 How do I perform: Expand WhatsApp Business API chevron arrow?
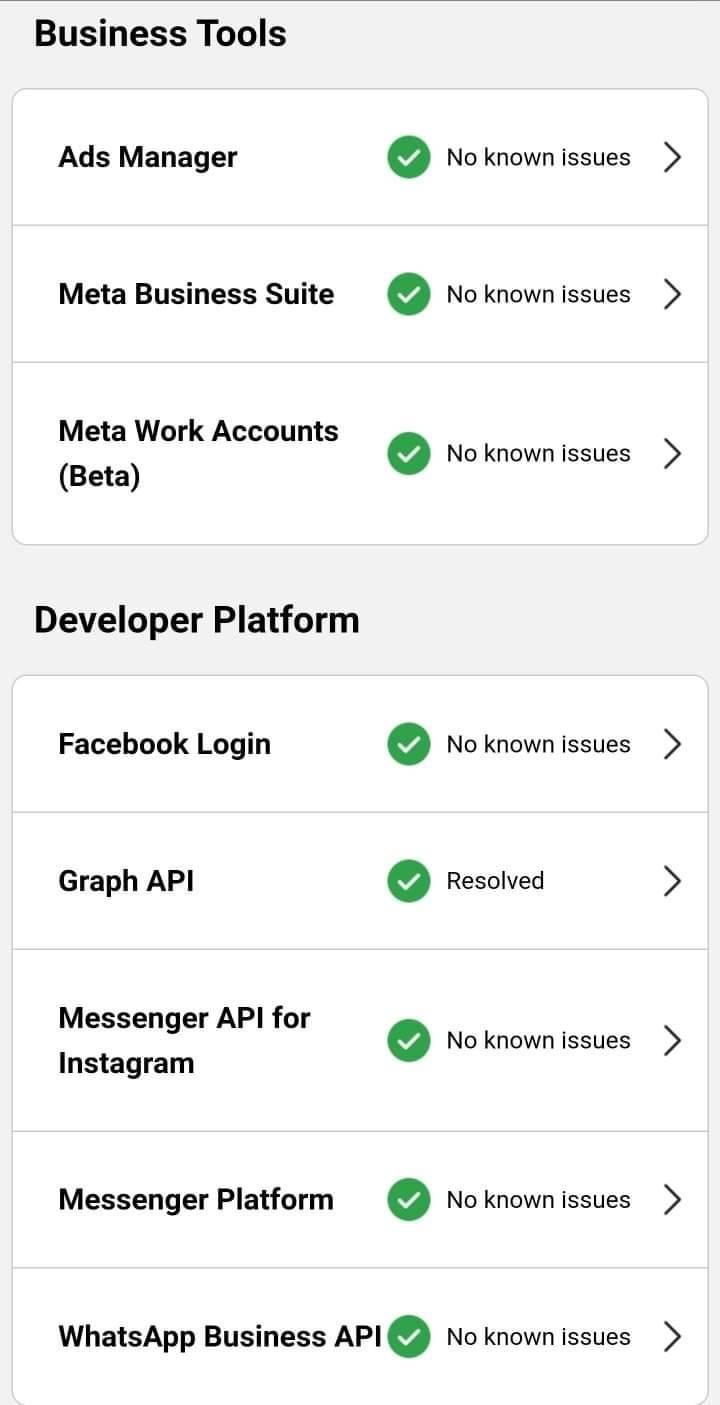(673, 1336)
